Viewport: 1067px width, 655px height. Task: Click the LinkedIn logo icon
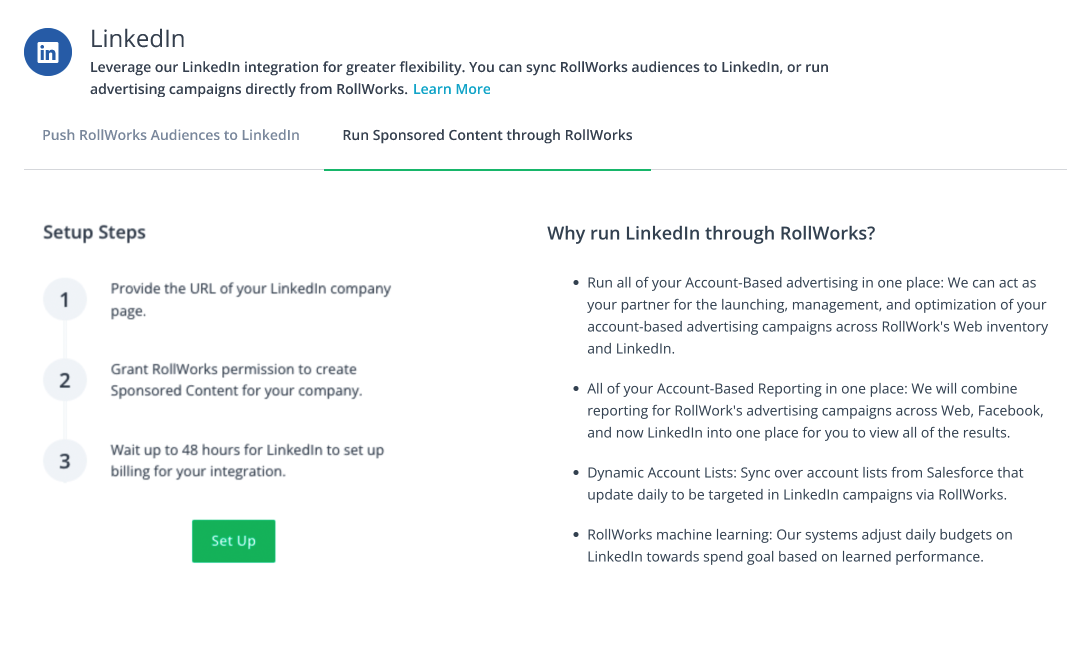click(x=48, y=52)
